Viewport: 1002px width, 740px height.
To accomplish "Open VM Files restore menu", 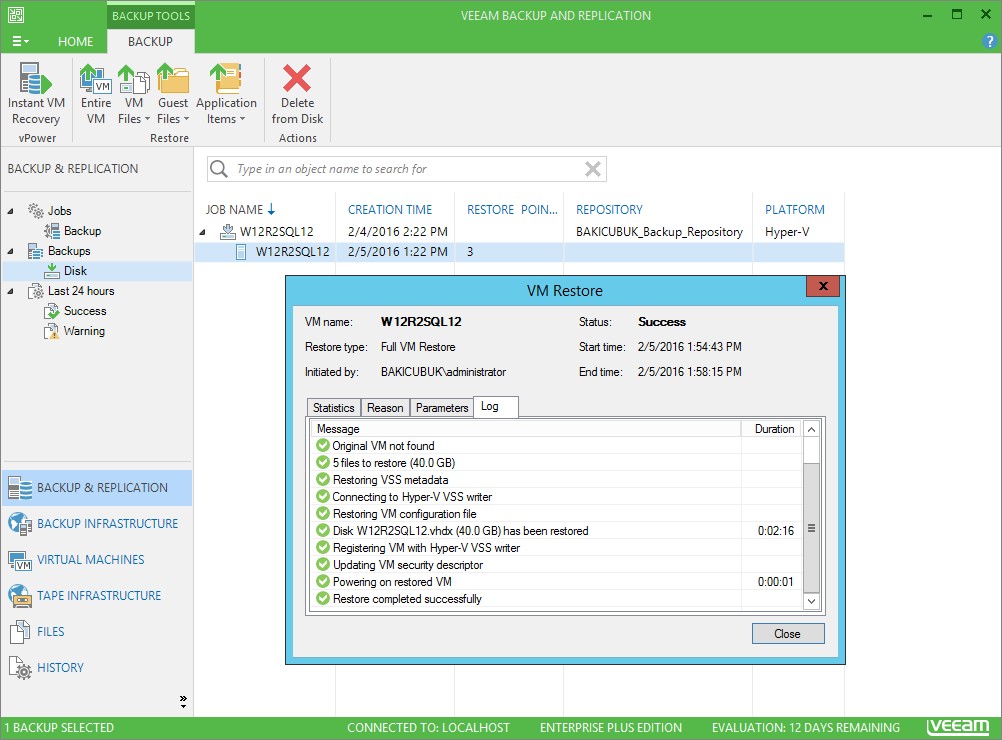I will [134, 93].
